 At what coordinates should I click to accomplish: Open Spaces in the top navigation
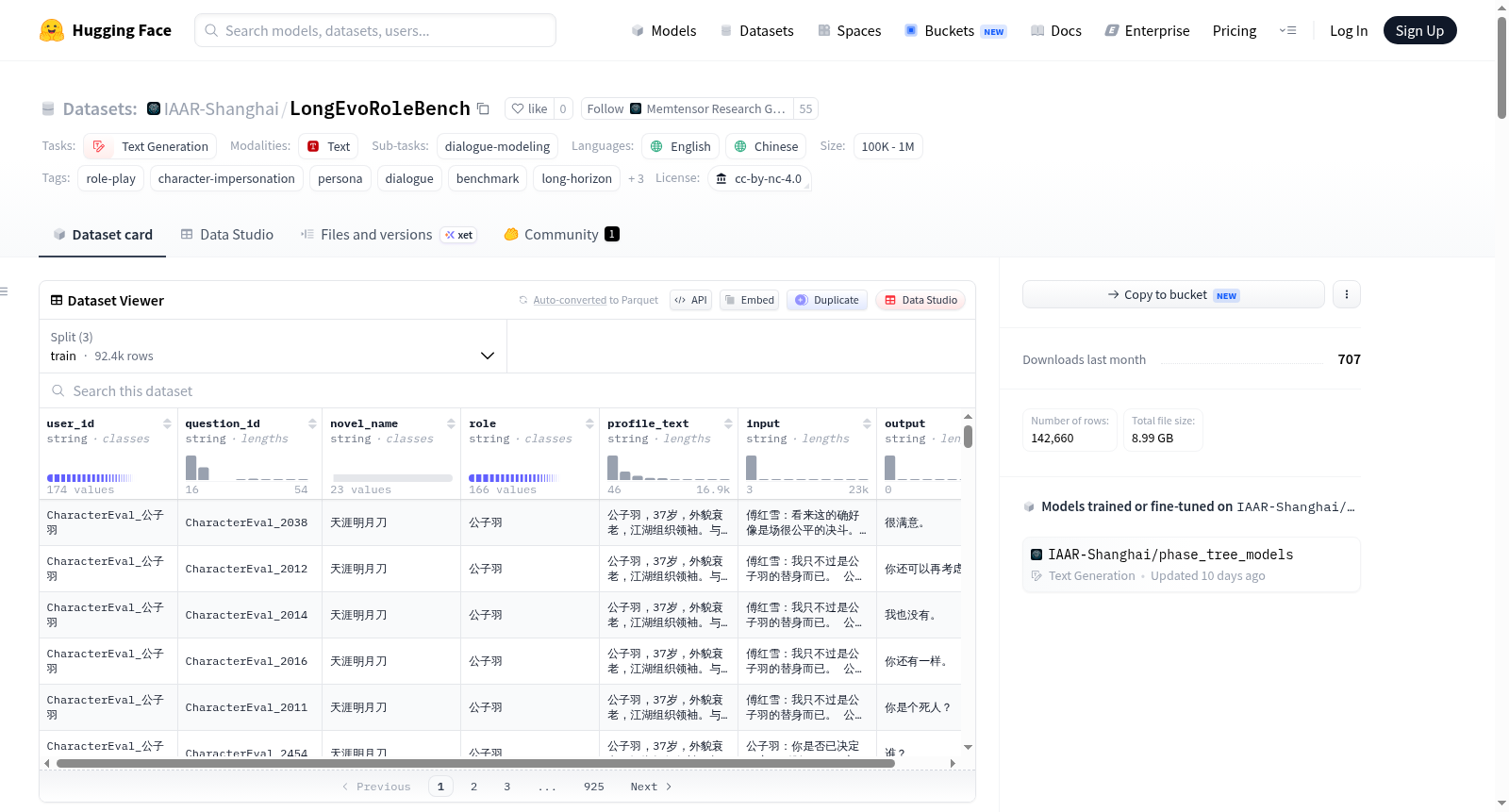(x=850, y=30)
